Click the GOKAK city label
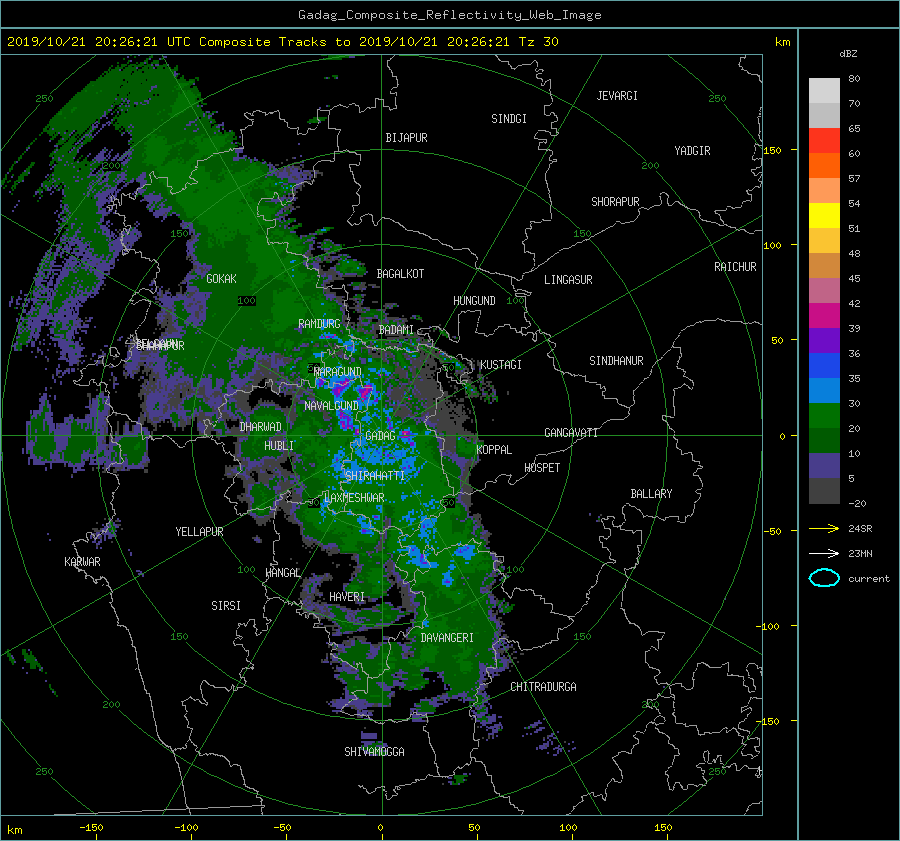The image size is (900, 841). [221, 278]
